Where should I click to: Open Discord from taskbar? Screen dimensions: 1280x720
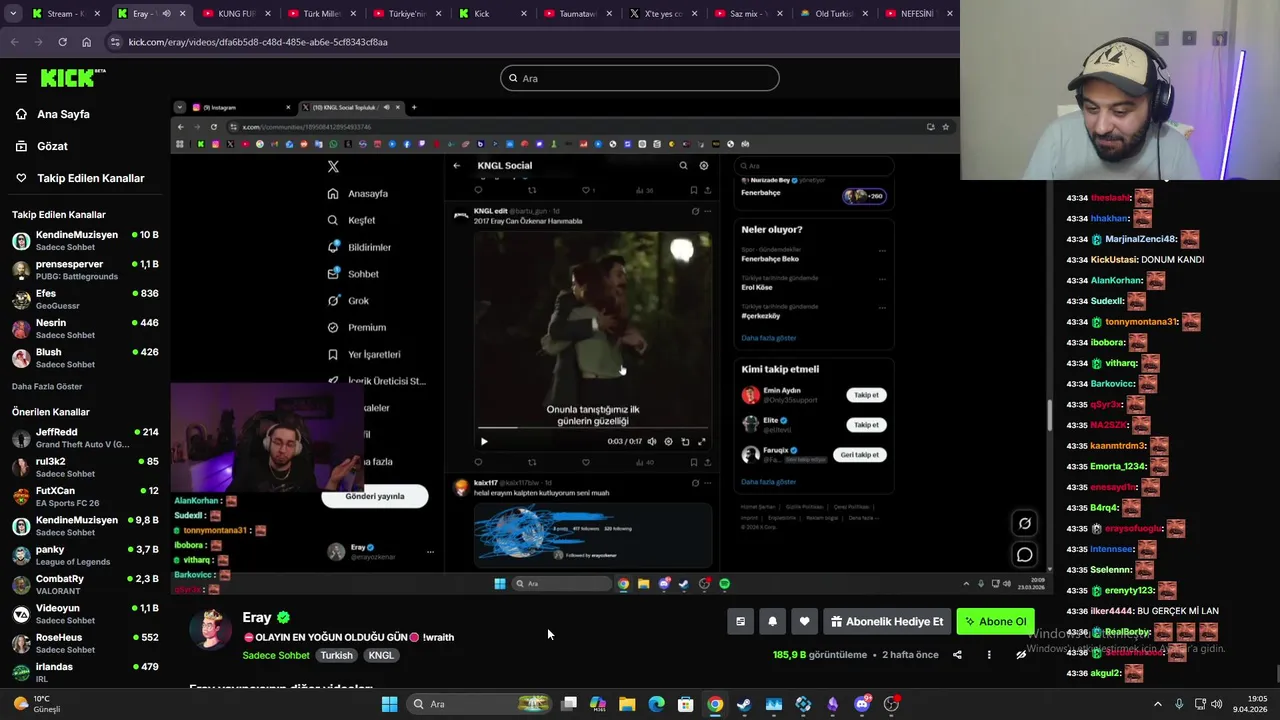[x=862, y=704]
